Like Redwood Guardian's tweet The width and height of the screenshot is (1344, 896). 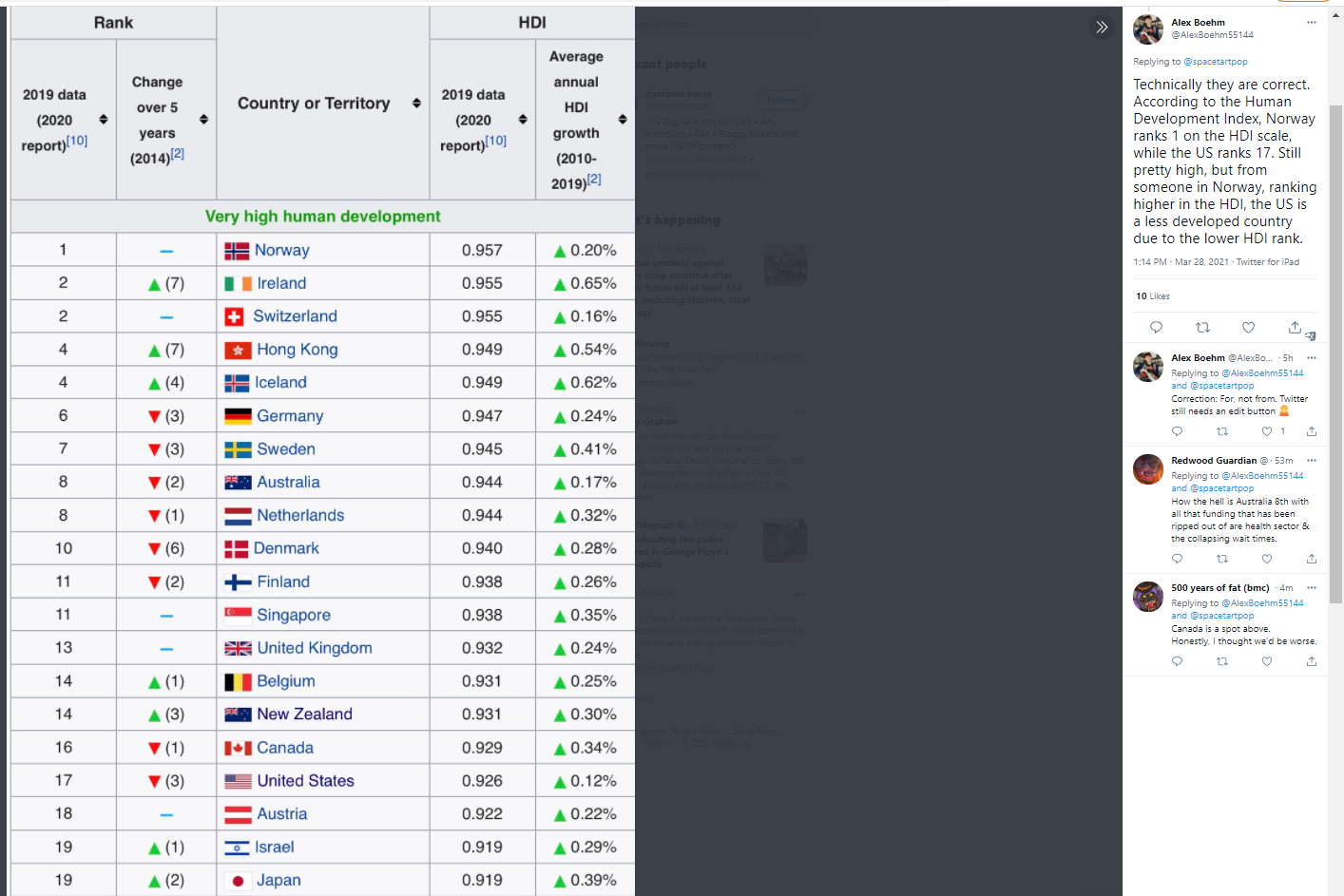[x=1267, y=559]
